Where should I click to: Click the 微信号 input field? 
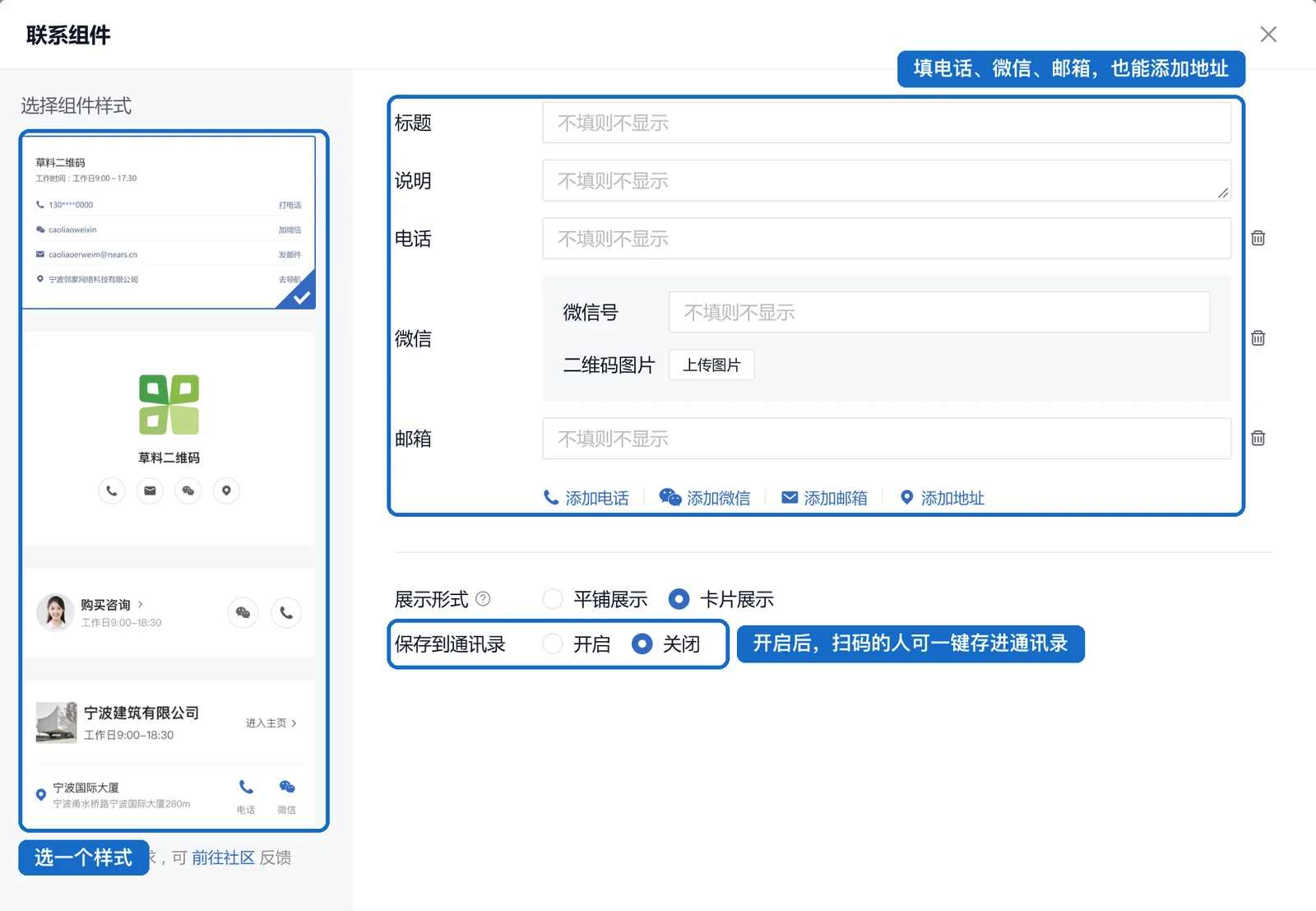coord(939,312)
